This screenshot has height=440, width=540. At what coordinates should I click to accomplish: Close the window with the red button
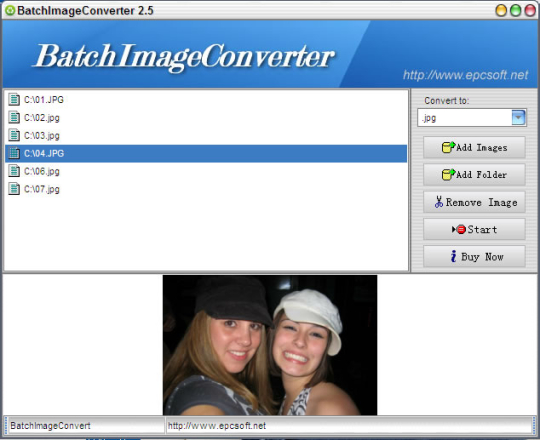[x=530, y=11]
